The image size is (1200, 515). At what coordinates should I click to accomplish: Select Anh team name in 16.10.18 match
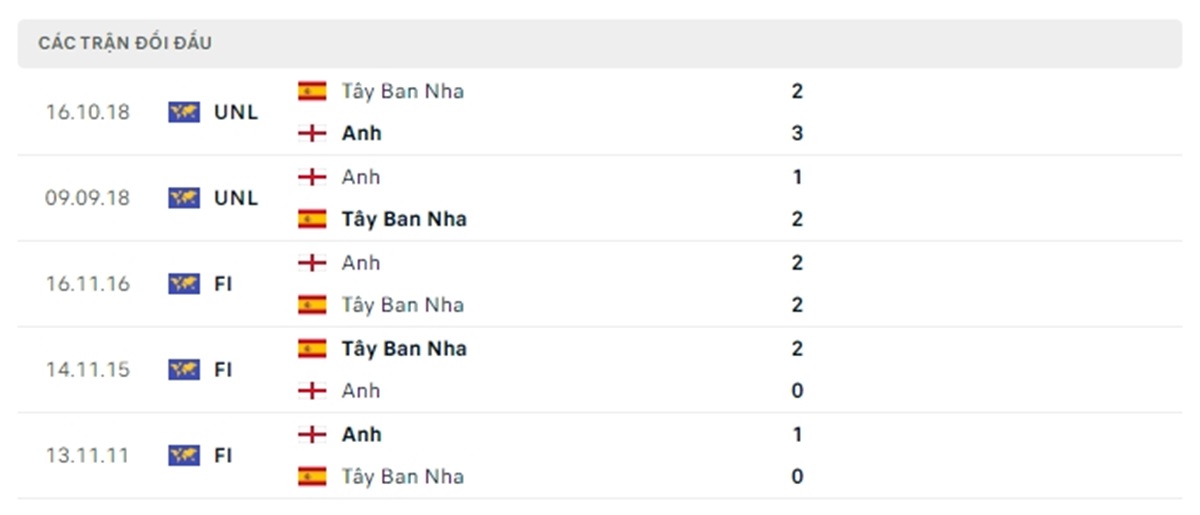[x=361, y=133]
